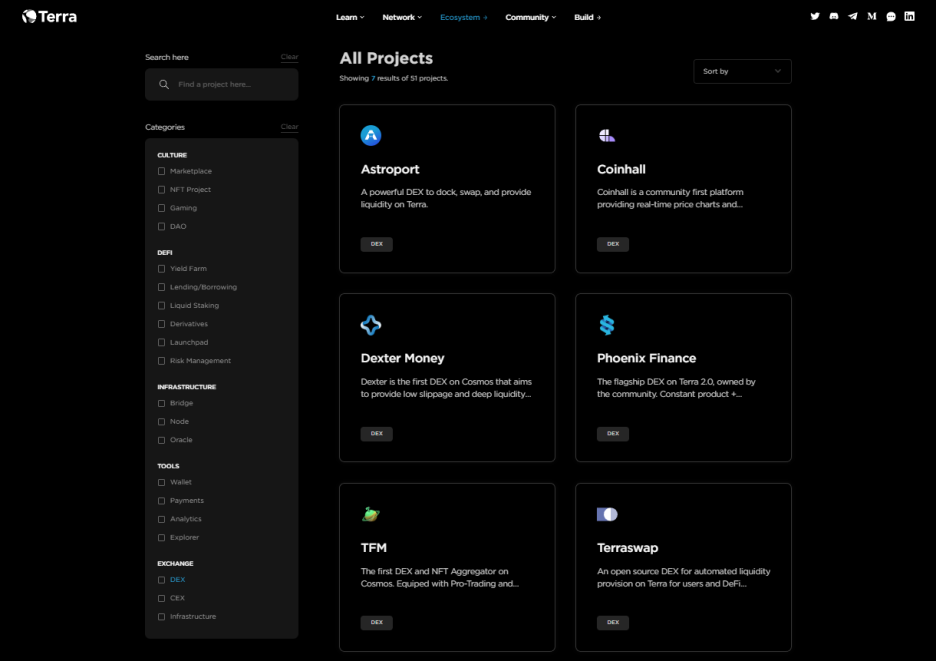Clear the search field via Clear link
This screenshot has width=936, height=661.
290,57
